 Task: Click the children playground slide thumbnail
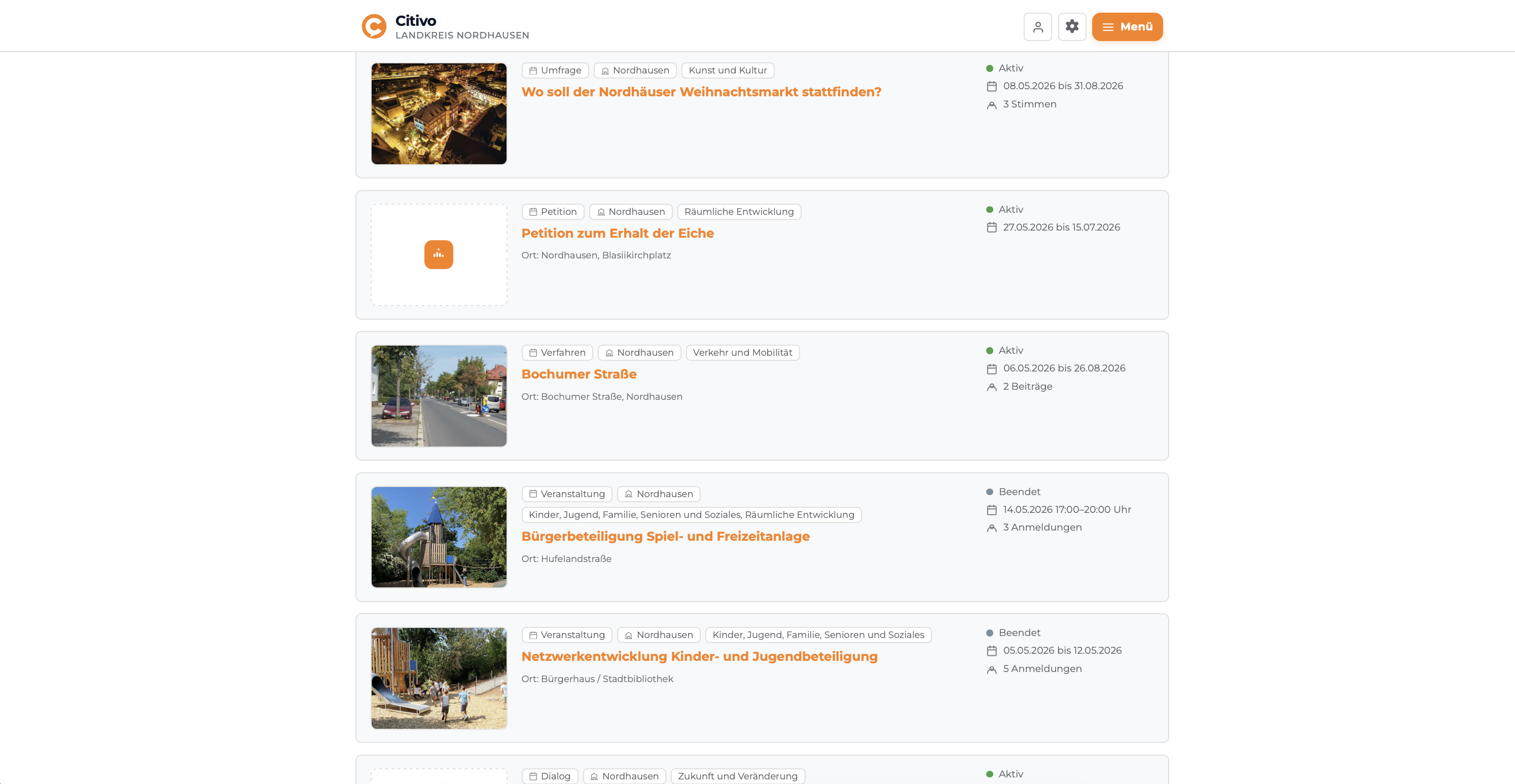pos(439,678)
